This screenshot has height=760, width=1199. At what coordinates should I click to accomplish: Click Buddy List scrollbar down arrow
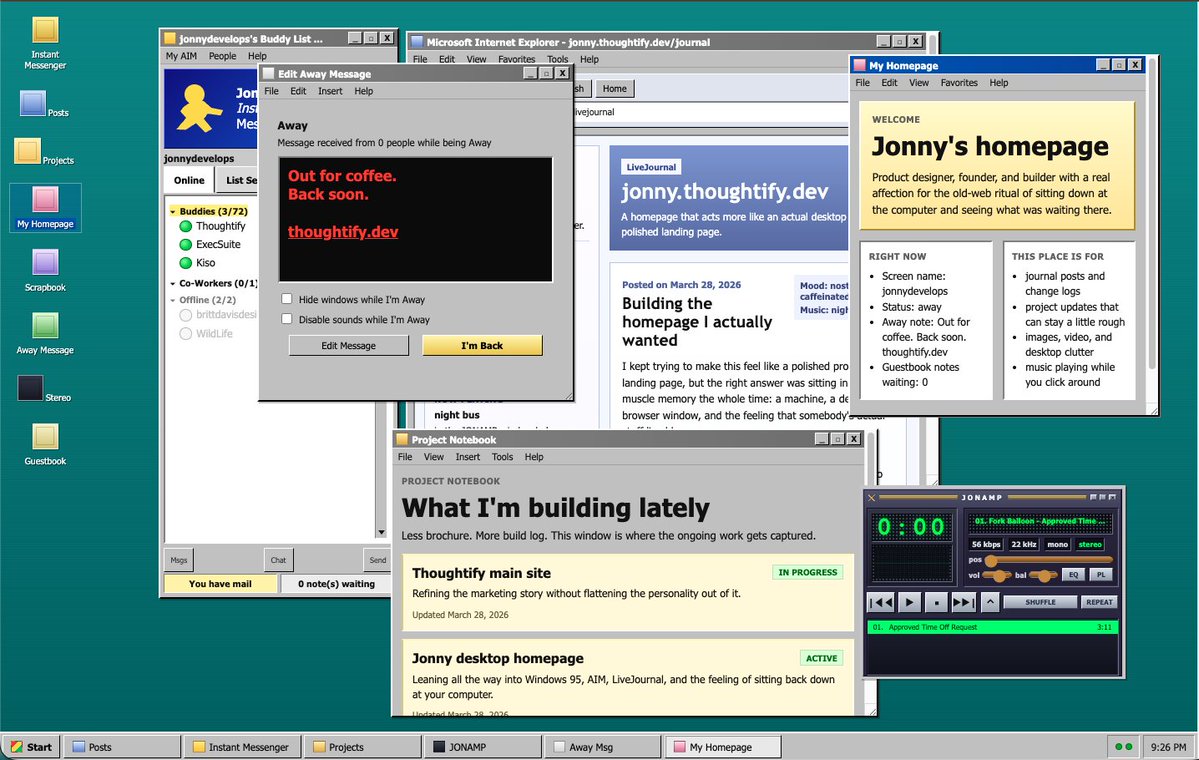381,532
